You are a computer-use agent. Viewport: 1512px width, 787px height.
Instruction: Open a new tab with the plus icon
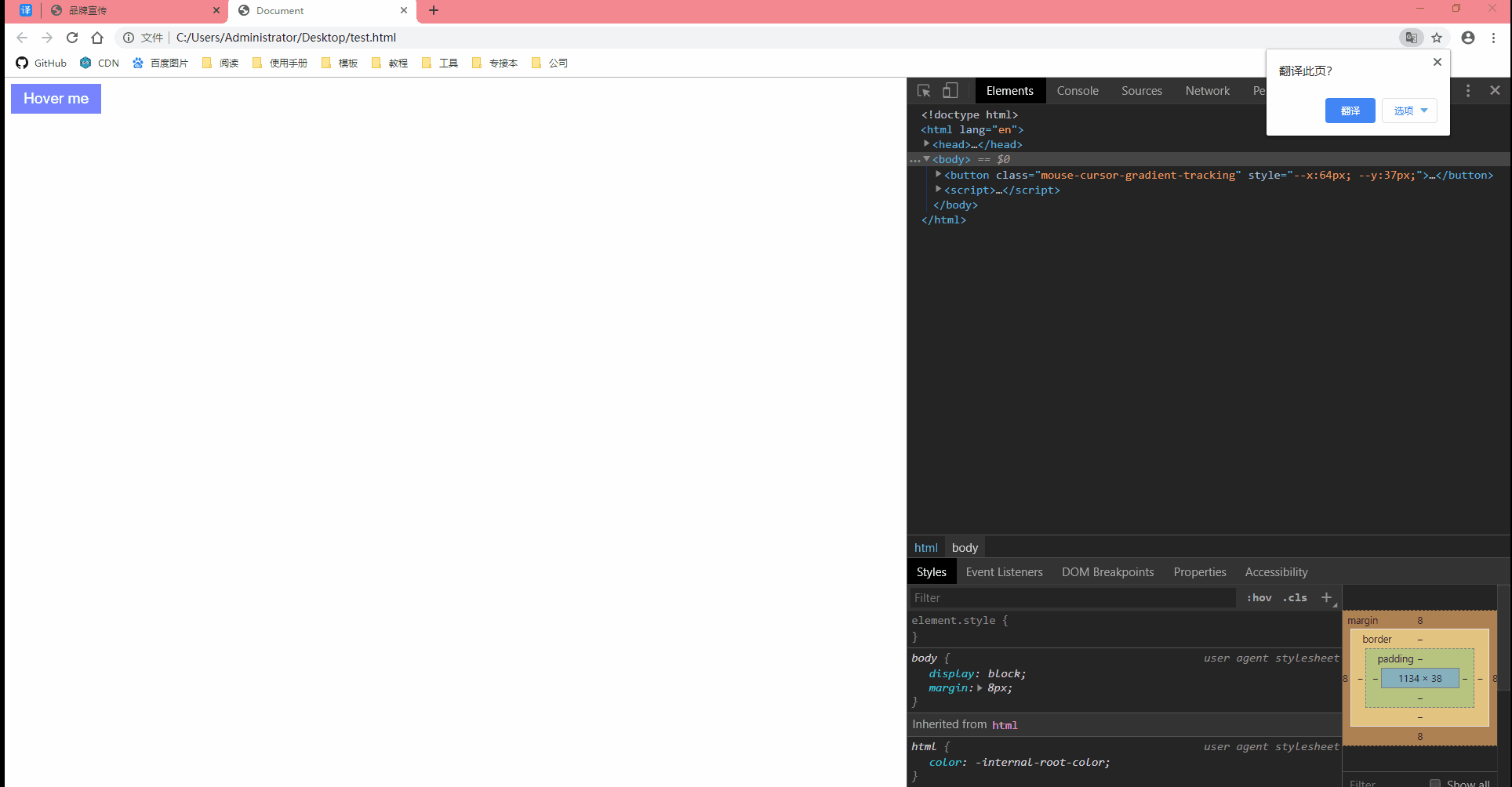click(x=434, y=10)
